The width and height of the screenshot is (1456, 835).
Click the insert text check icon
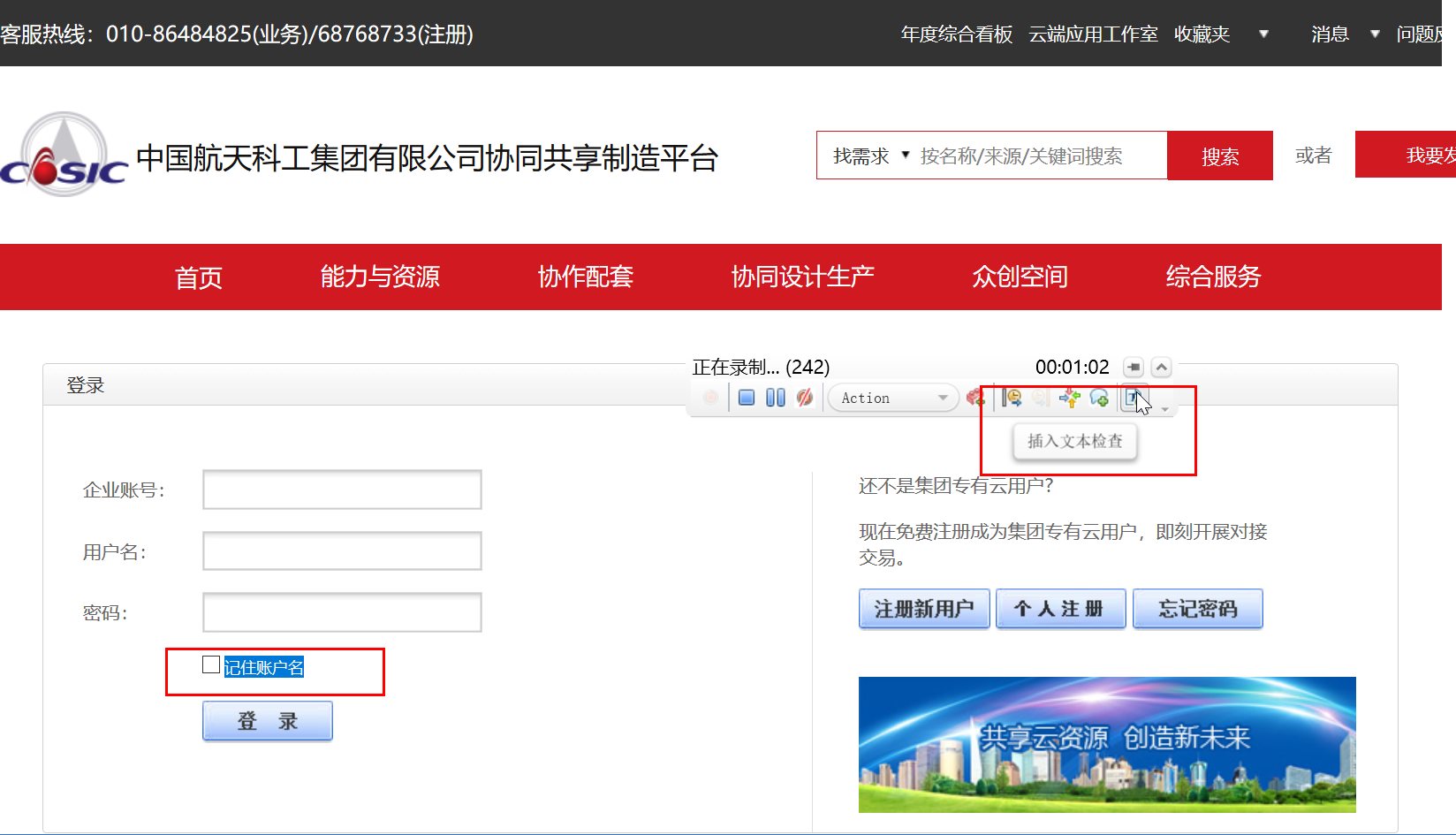[x=1134, y=398]
